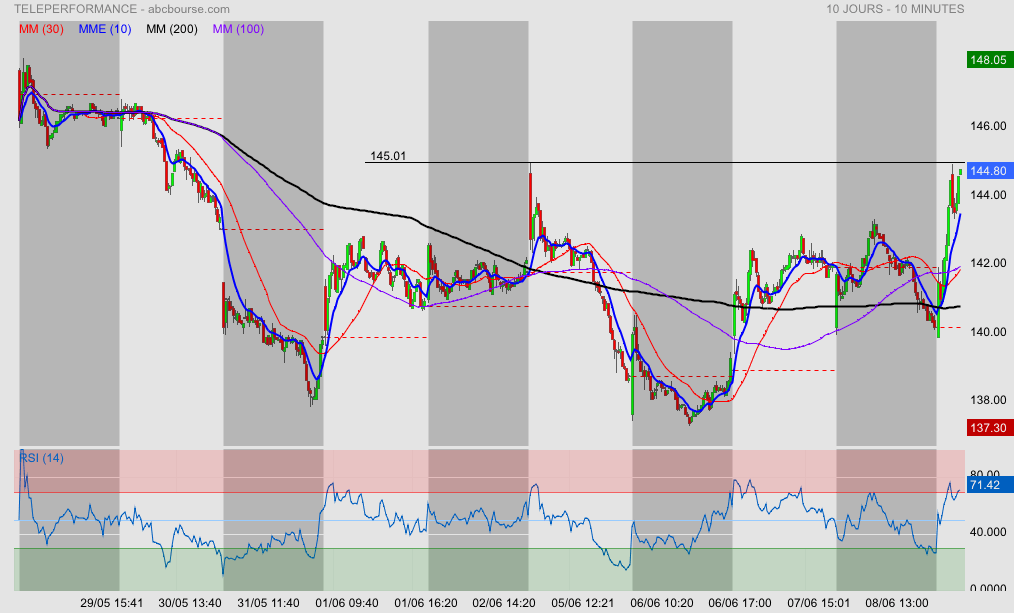
Task: Click the 06/06 17:00 time axis label
Action: (x=740, y=603)
